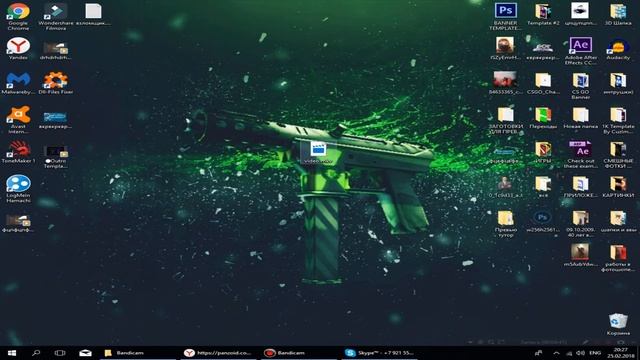Change the ENG input language
Viewport: 640px width, 360px height.
tap(595, 353)
